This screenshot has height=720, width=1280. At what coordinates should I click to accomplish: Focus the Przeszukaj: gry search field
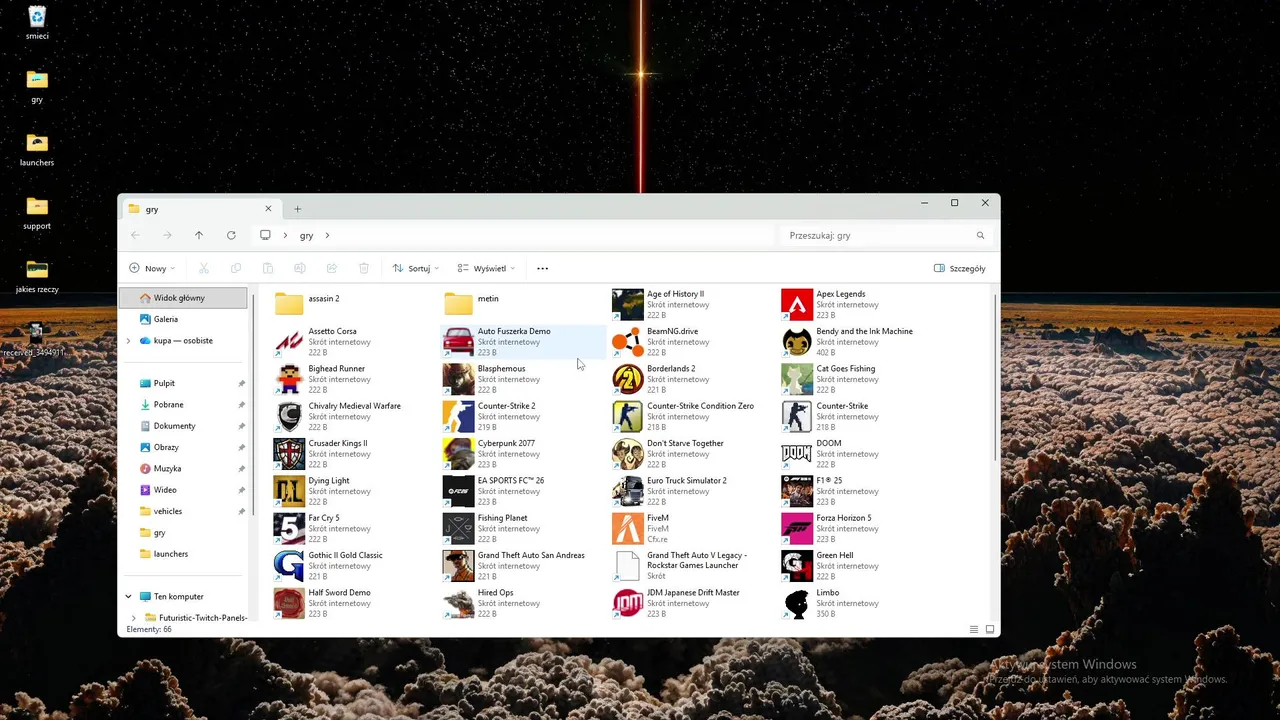886,236
